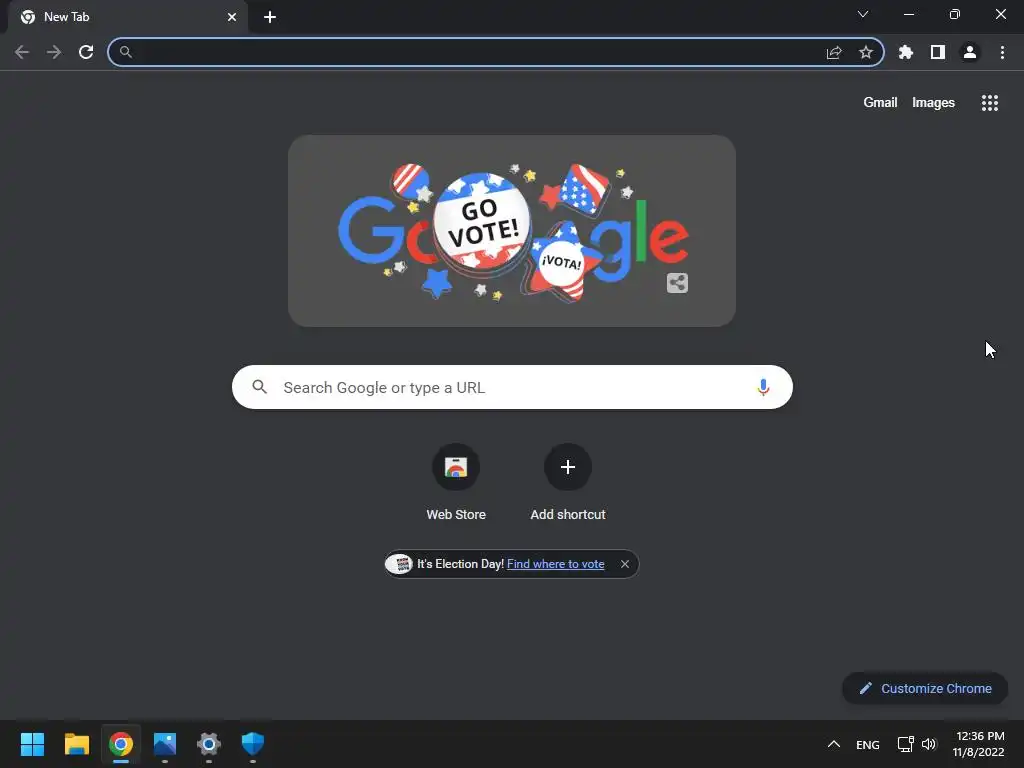Dismiss the Election Day notice

625,564
